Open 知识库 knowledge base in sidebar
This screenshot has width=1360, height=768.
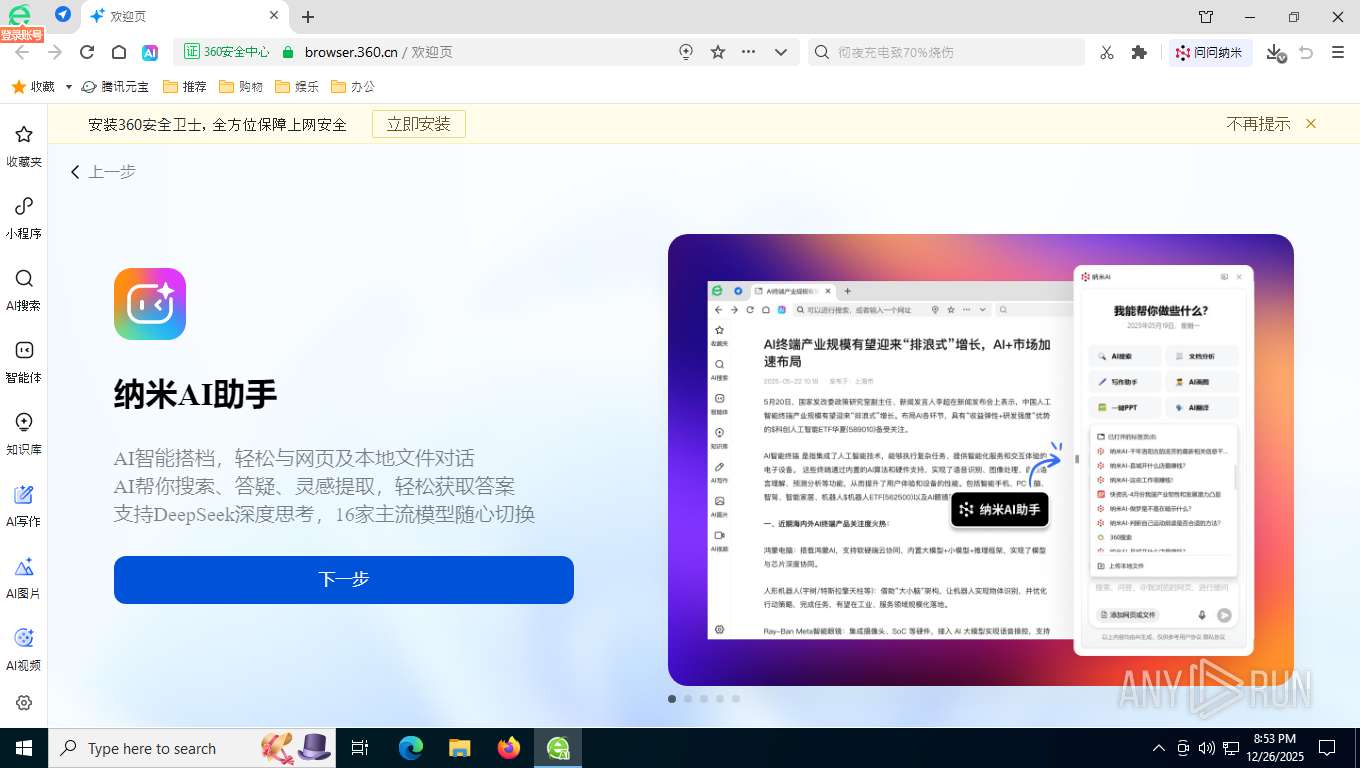(24, 434)
